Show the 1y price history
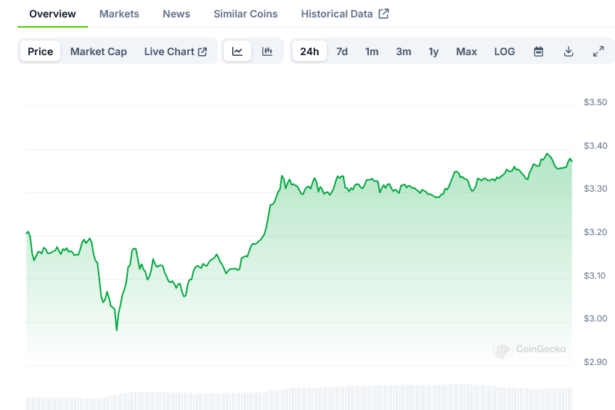Screen dimensions: 615x410 pyautogui.click(x=433, y=52)
